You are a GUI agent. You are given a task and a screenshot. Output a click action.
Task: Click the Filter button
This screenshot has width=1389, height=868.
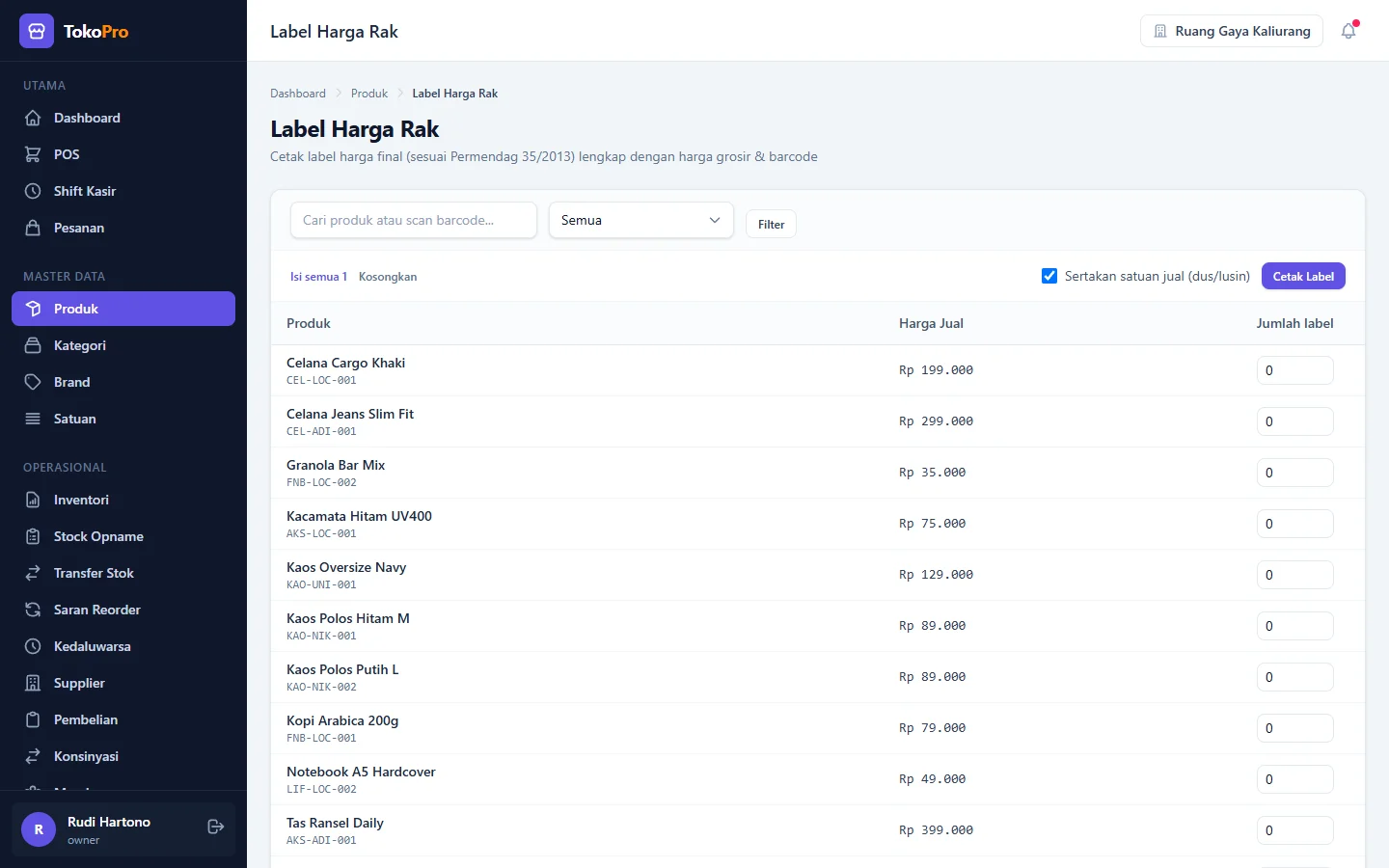tap(771, 224)
